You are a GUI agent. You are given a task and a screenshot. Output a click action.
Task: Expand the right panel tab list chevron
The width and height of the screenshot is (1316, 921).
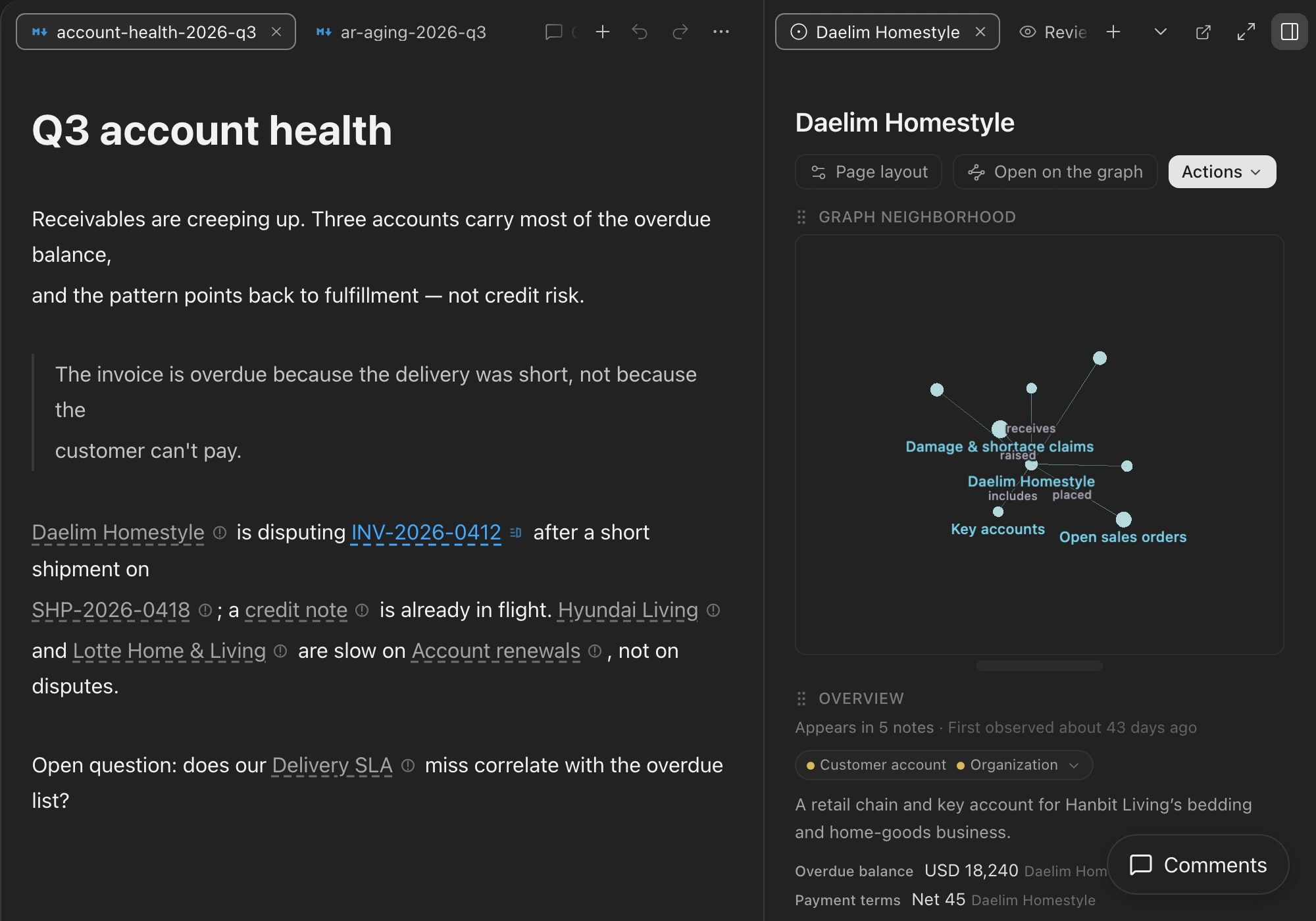tap(1161, 32)
